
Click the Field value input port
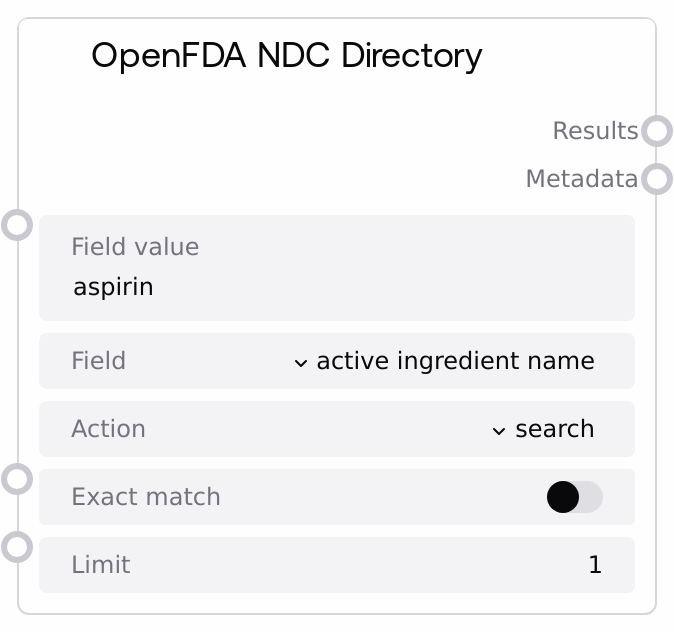17,224
